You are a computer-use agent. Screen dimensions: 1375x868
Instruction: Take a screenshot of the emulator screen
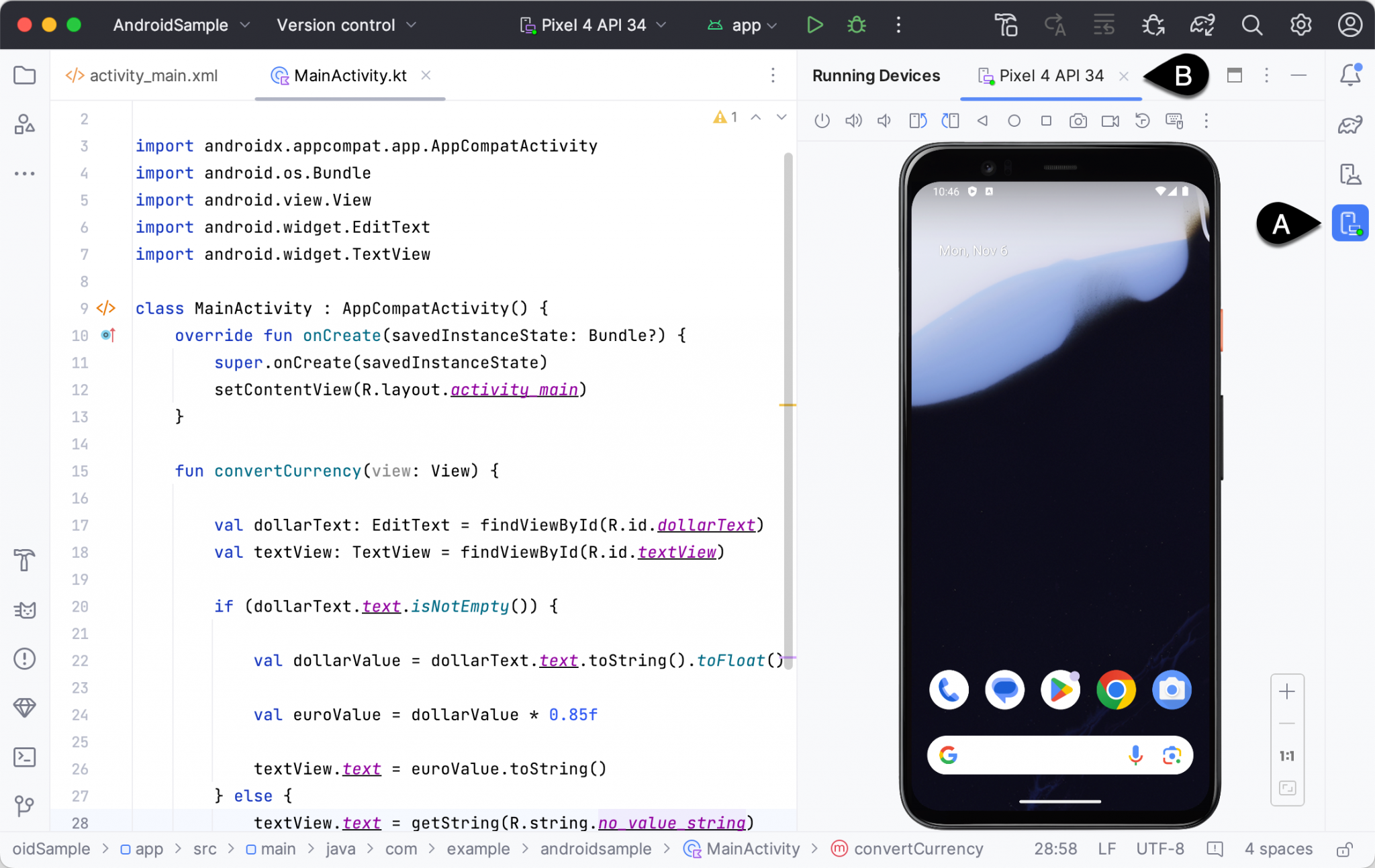coord(1078,121)
